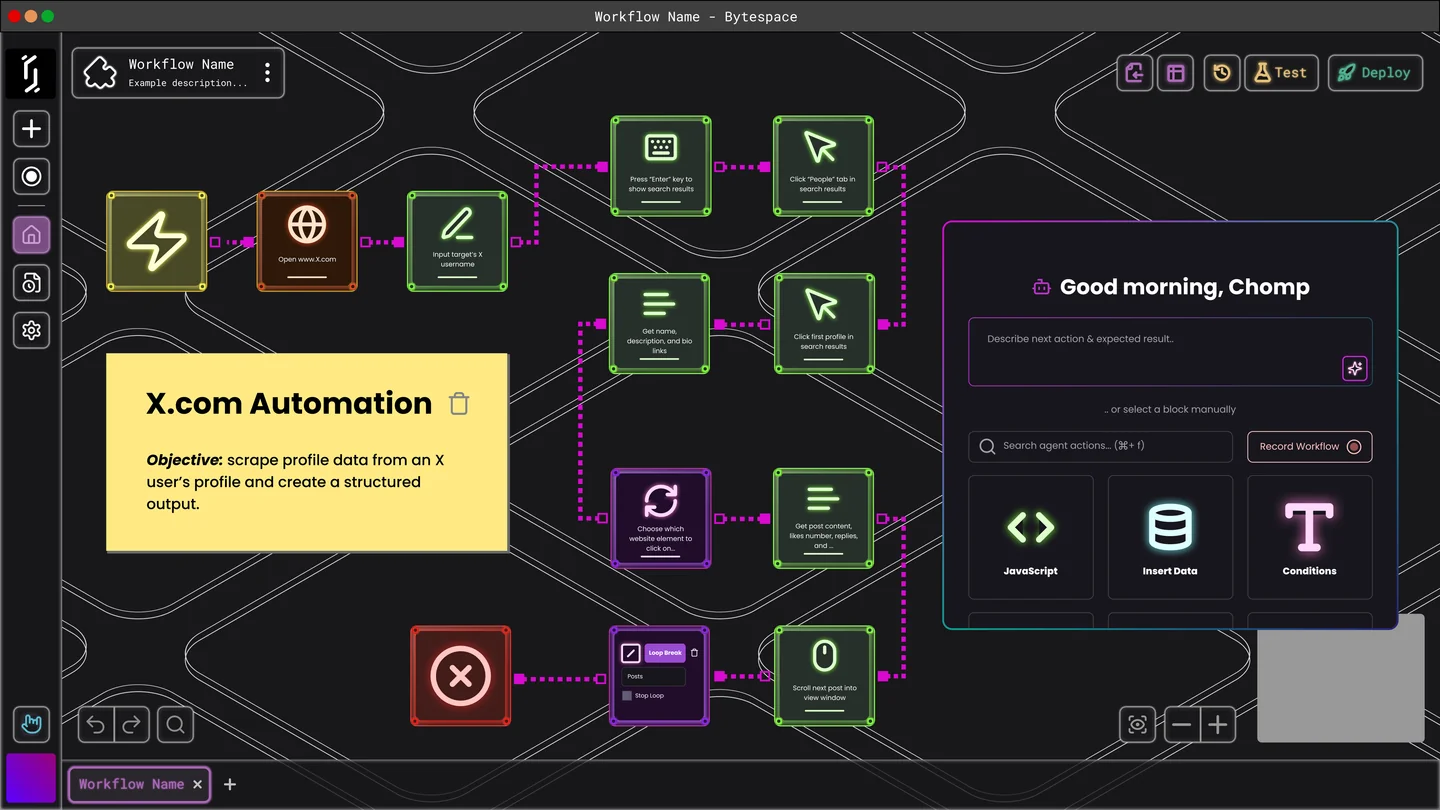The image size is (1440, 810).
Task: Select the Open www.X.com block
Action: [307, 242]
